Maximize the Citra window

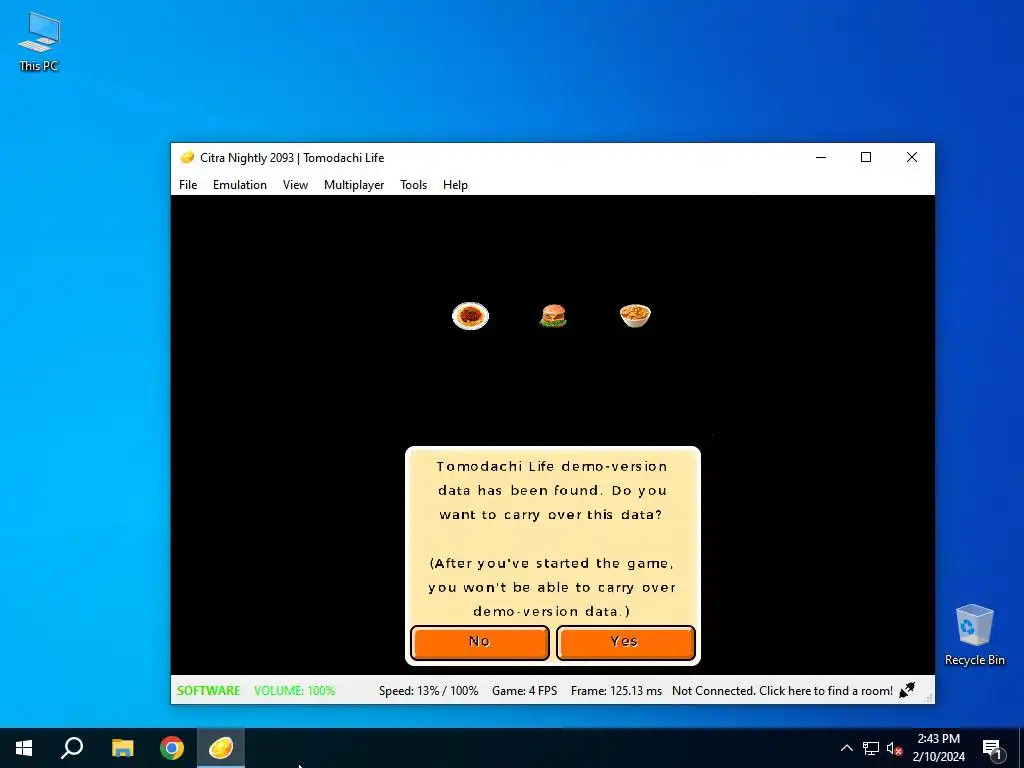866,157
